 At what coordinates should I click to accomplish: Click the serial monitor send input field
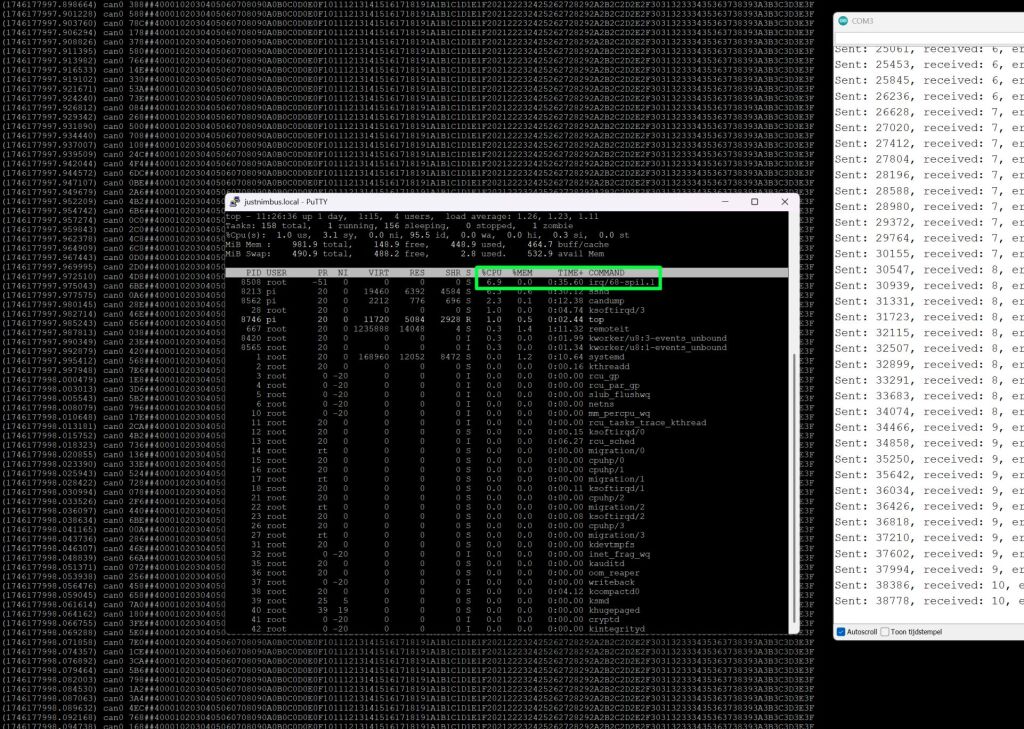[x=930, y=39]
